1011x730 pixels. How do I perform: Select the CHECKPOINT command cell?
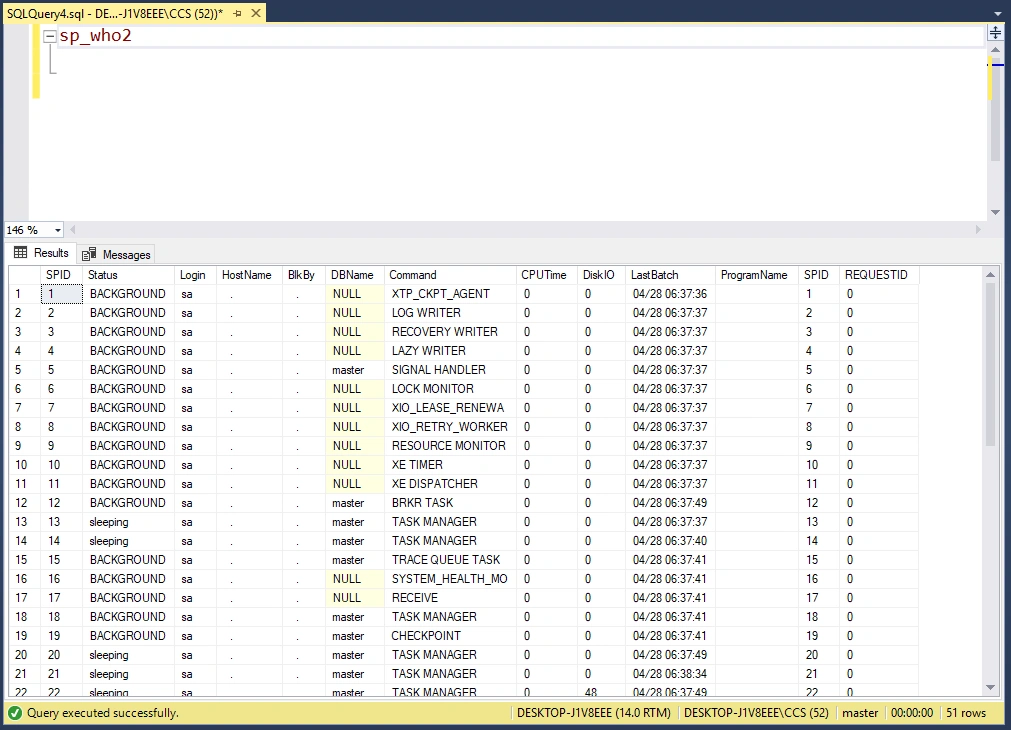coord(451,636)
